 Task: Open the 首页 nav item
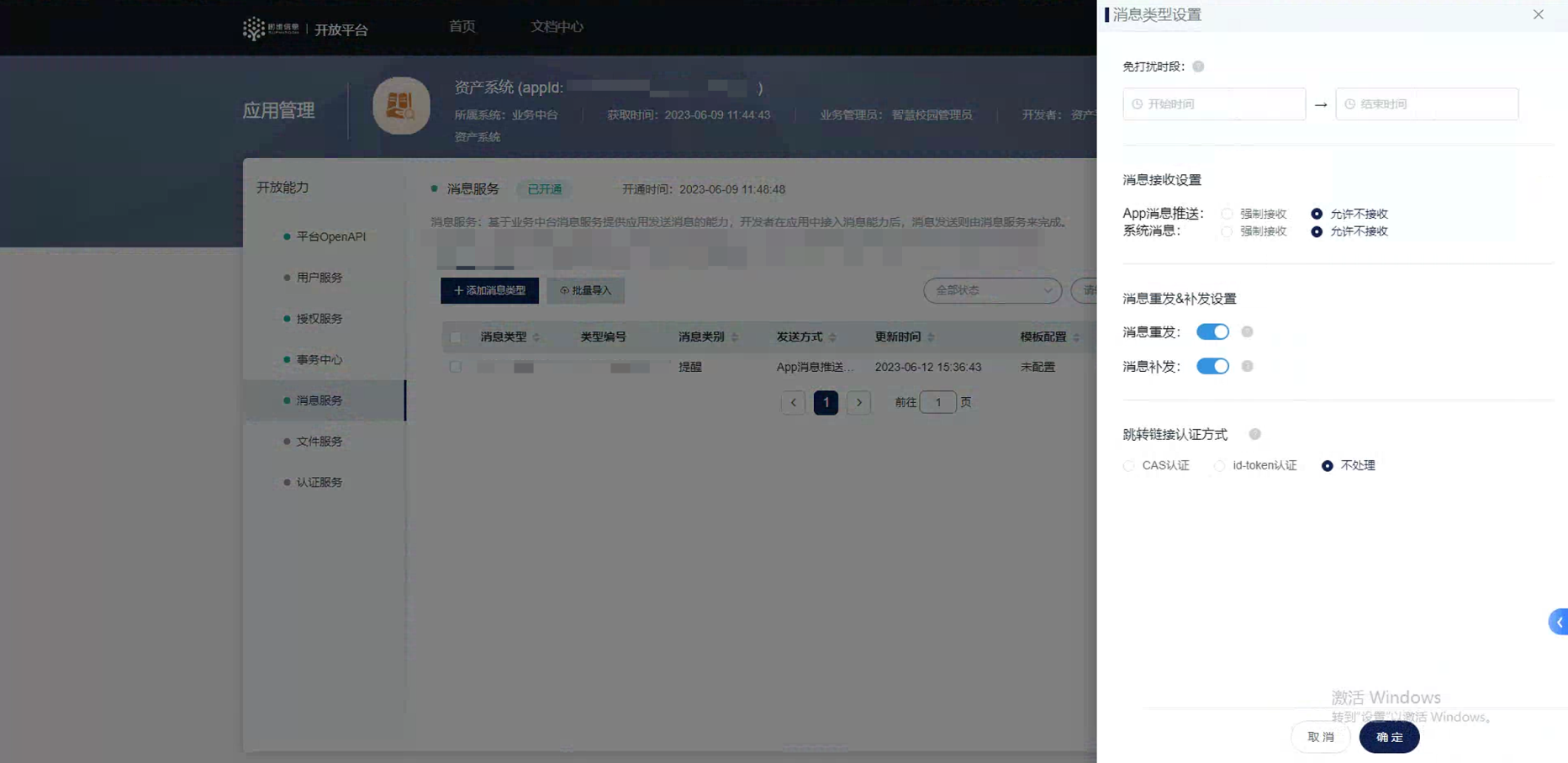pos(462,27)
